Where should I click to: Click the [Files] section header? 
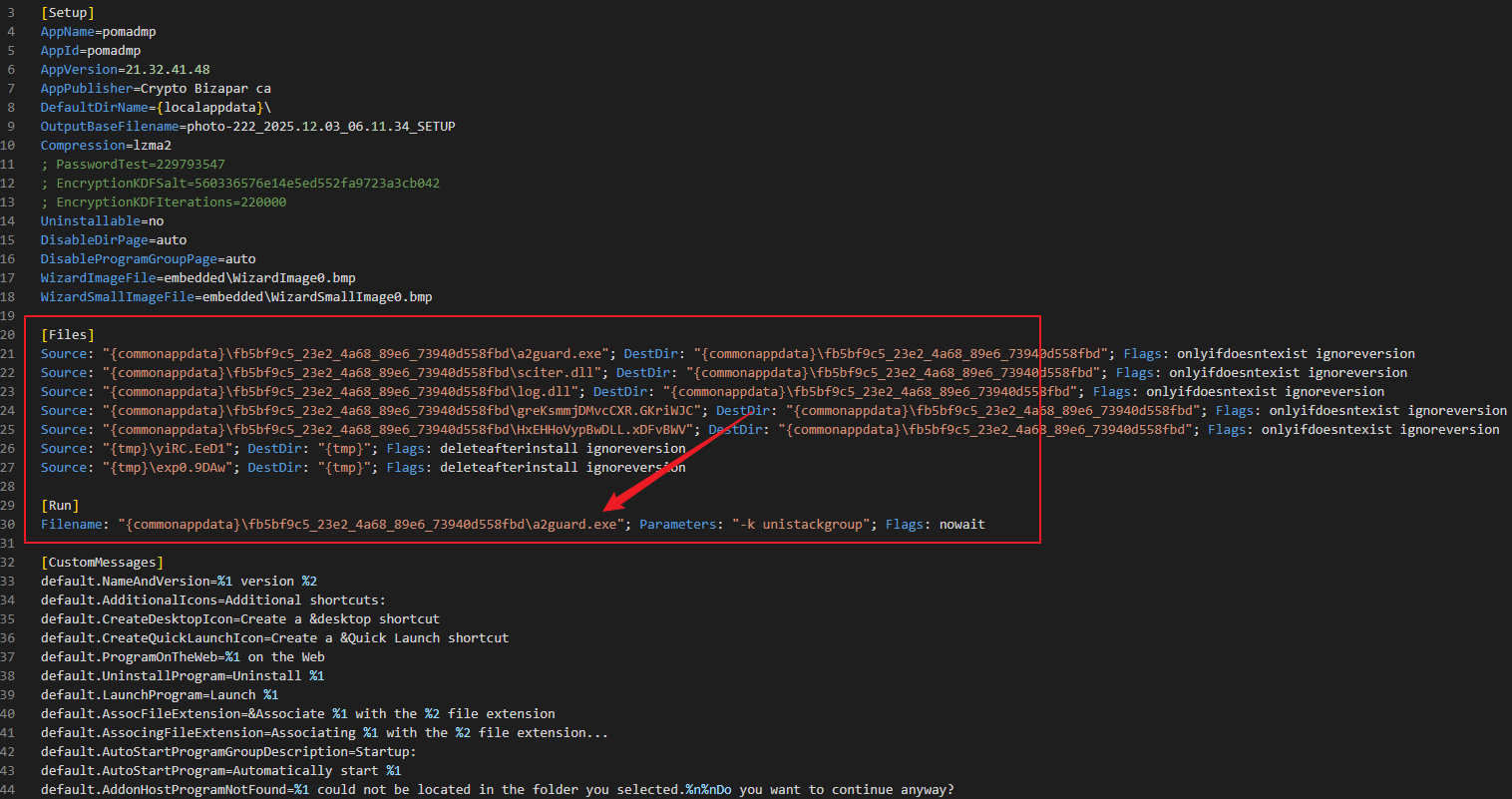67,335
